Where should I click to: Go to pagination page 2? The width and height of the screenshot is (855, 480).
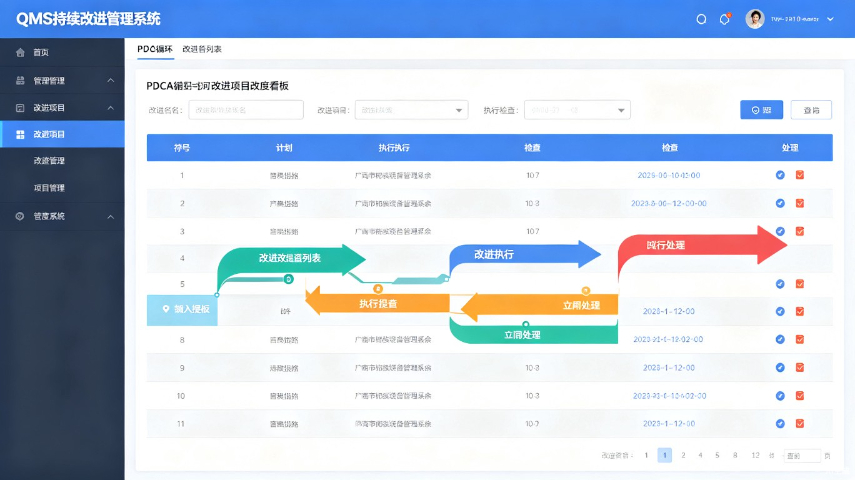(x=683, y=455)
